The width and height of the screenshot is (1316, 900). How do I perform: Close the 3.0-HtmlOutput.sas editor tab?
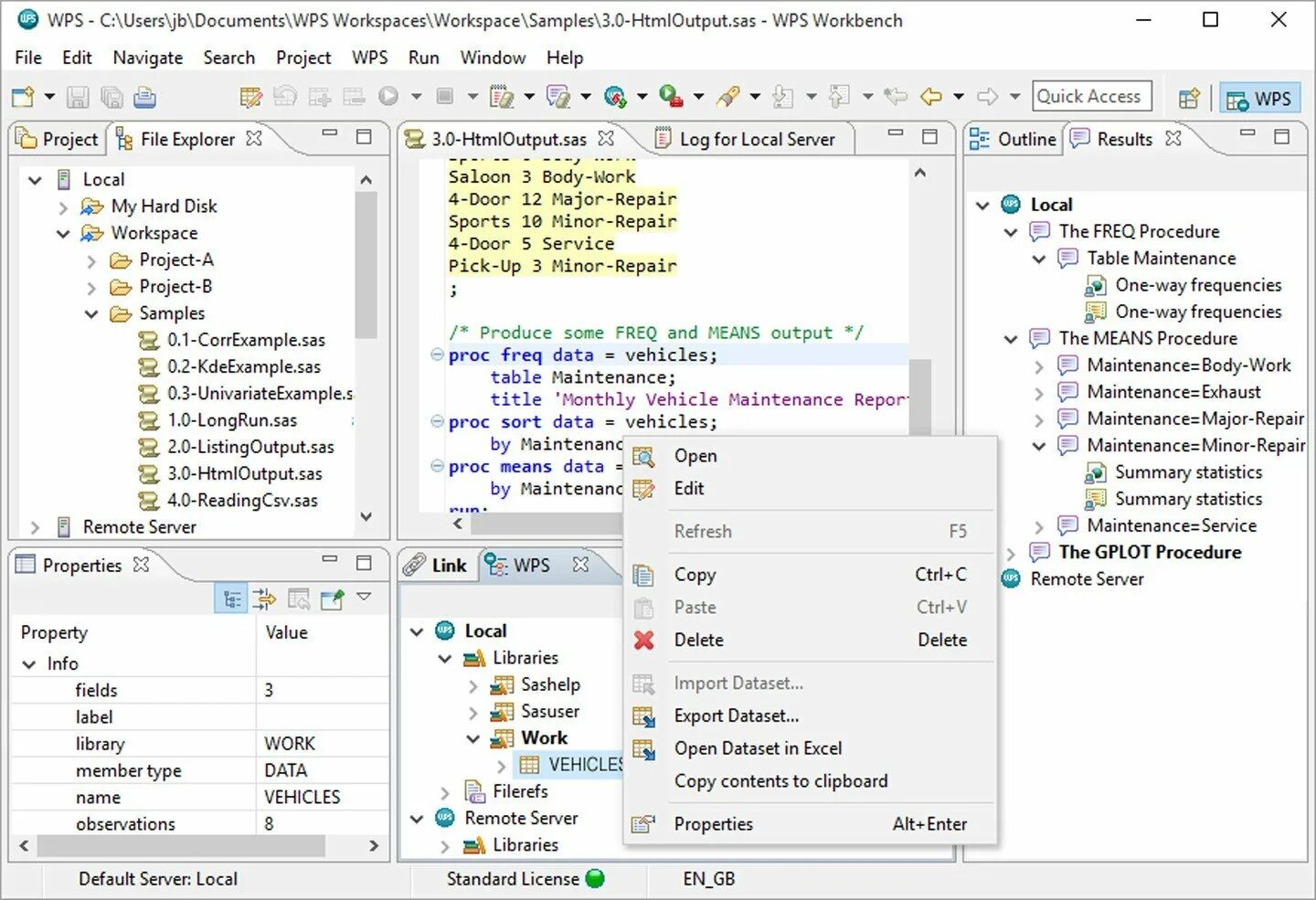click(x=606, y=138)
